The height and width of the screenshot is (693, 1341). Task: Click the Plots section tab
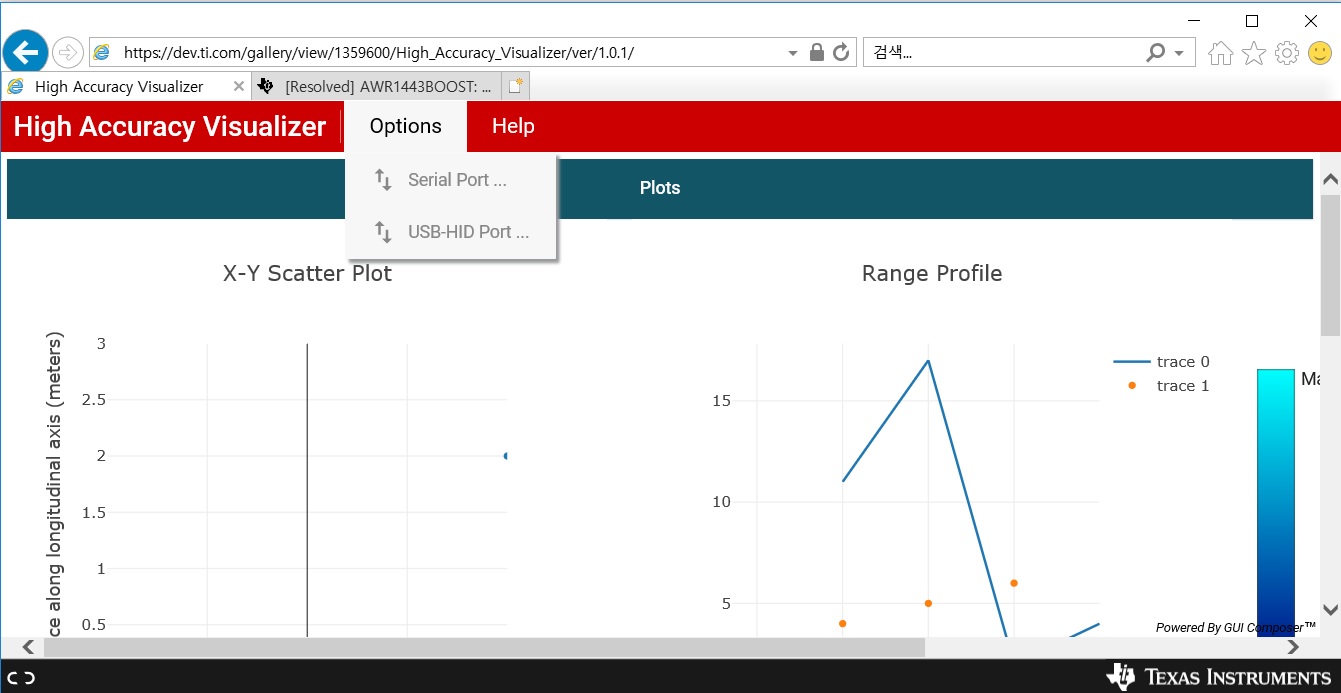click(x=660, y=188)
